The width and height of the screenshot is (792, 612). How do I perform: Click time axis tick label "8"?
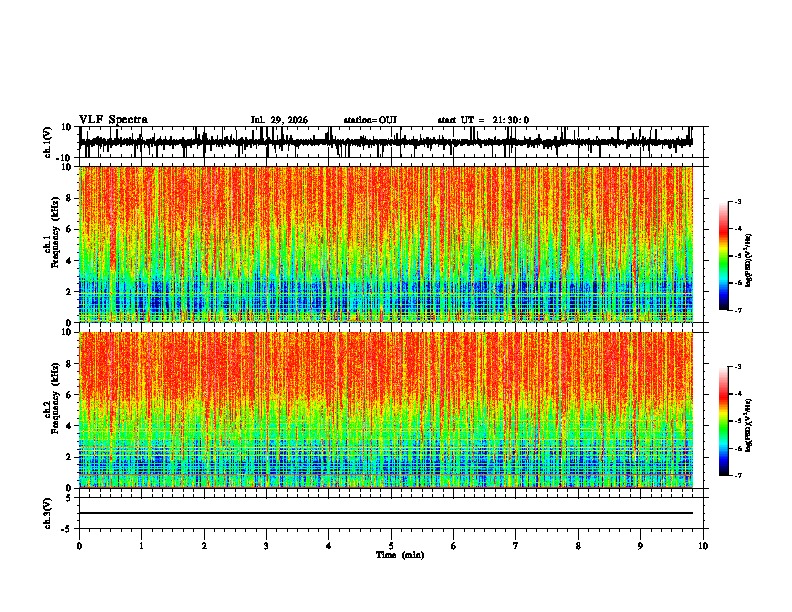[578, 546]
